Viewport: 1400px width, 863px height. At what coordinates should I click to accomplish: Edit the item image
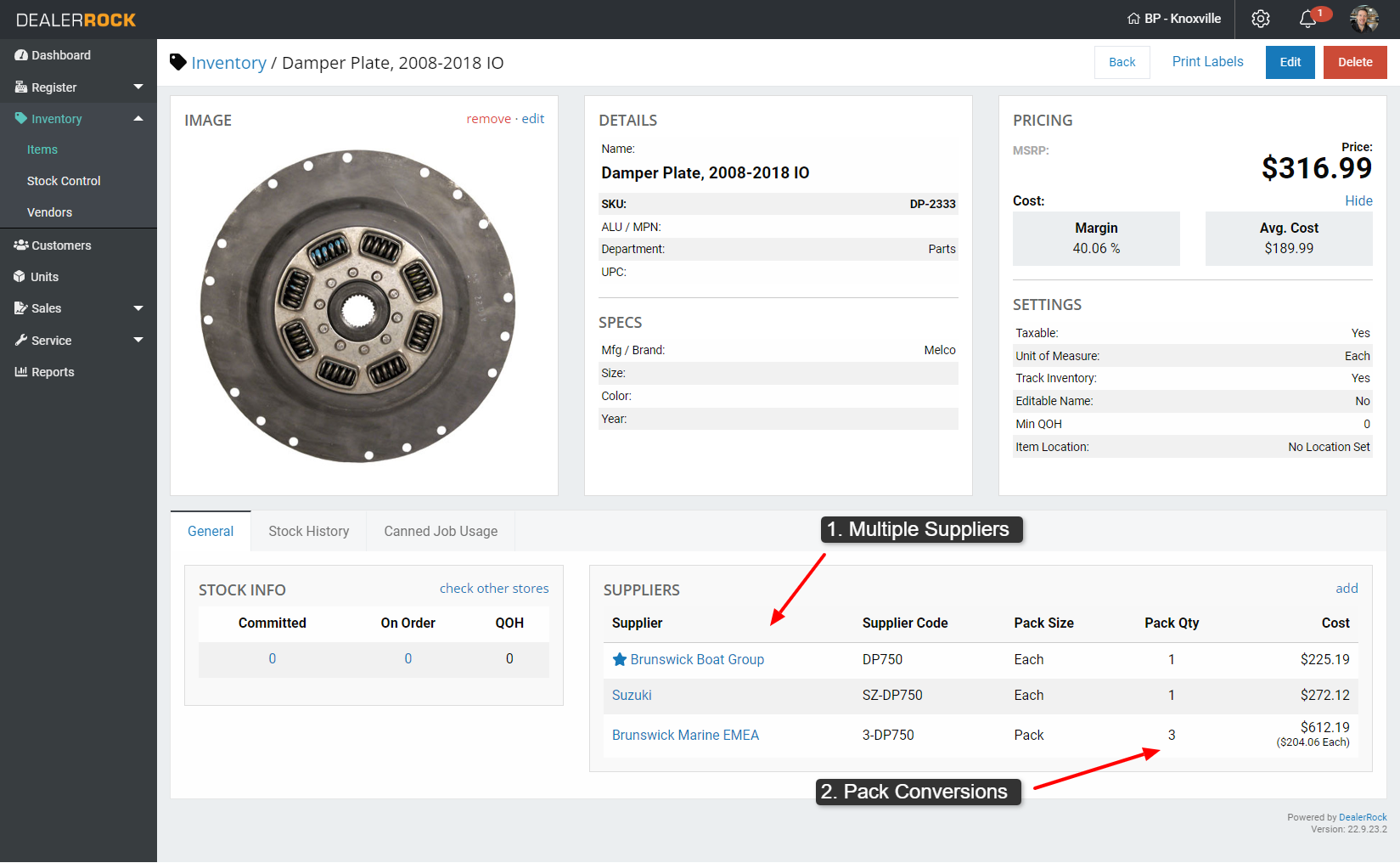pos(533,119)
